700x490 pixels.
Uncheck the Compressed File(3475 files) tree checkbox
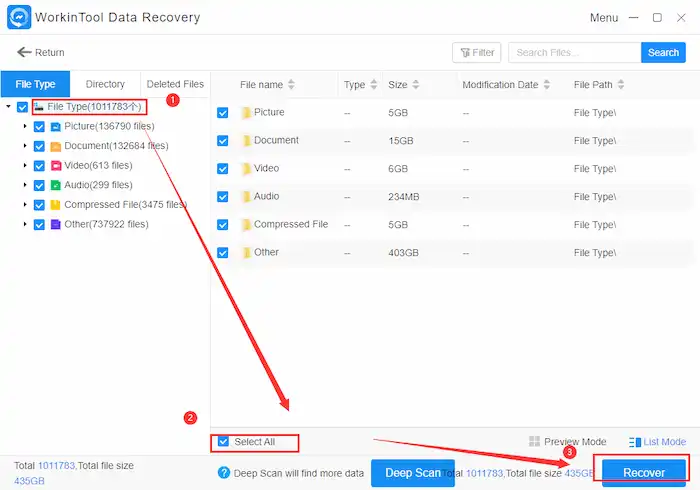coord(39,205)
